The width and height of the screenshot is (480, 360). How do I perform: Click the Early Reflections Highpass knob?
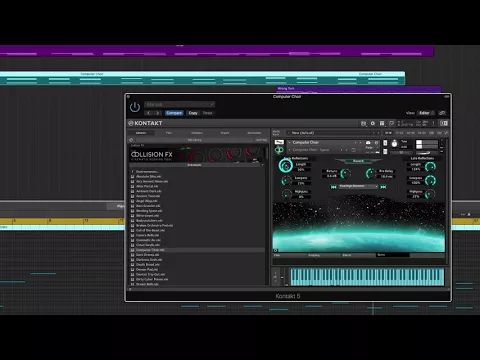(x=287, y=194)
